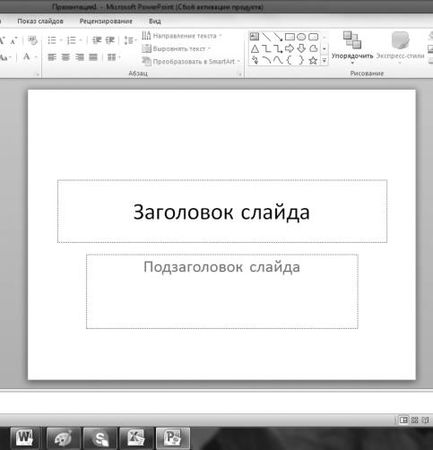Select the Curve shape

pos(278,60)
